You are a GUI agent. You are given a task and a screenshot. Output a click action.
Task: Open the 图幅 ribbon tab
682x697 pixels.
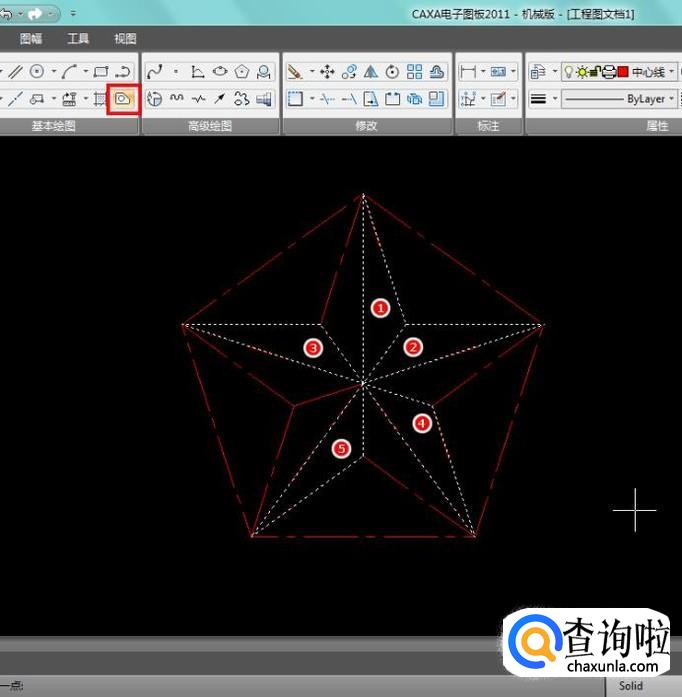31,39
